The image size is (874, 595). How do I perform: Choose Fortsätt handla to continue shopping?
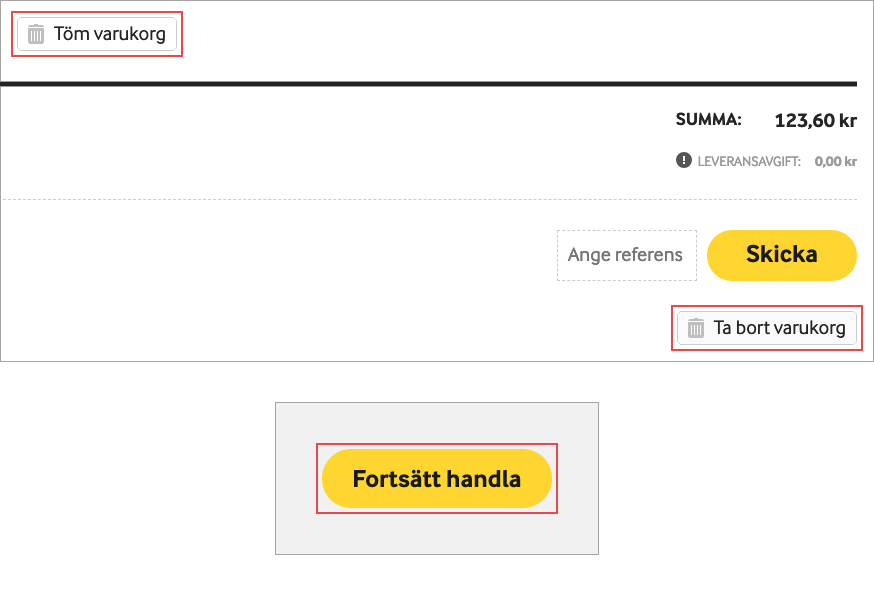(x=436, y=479)
